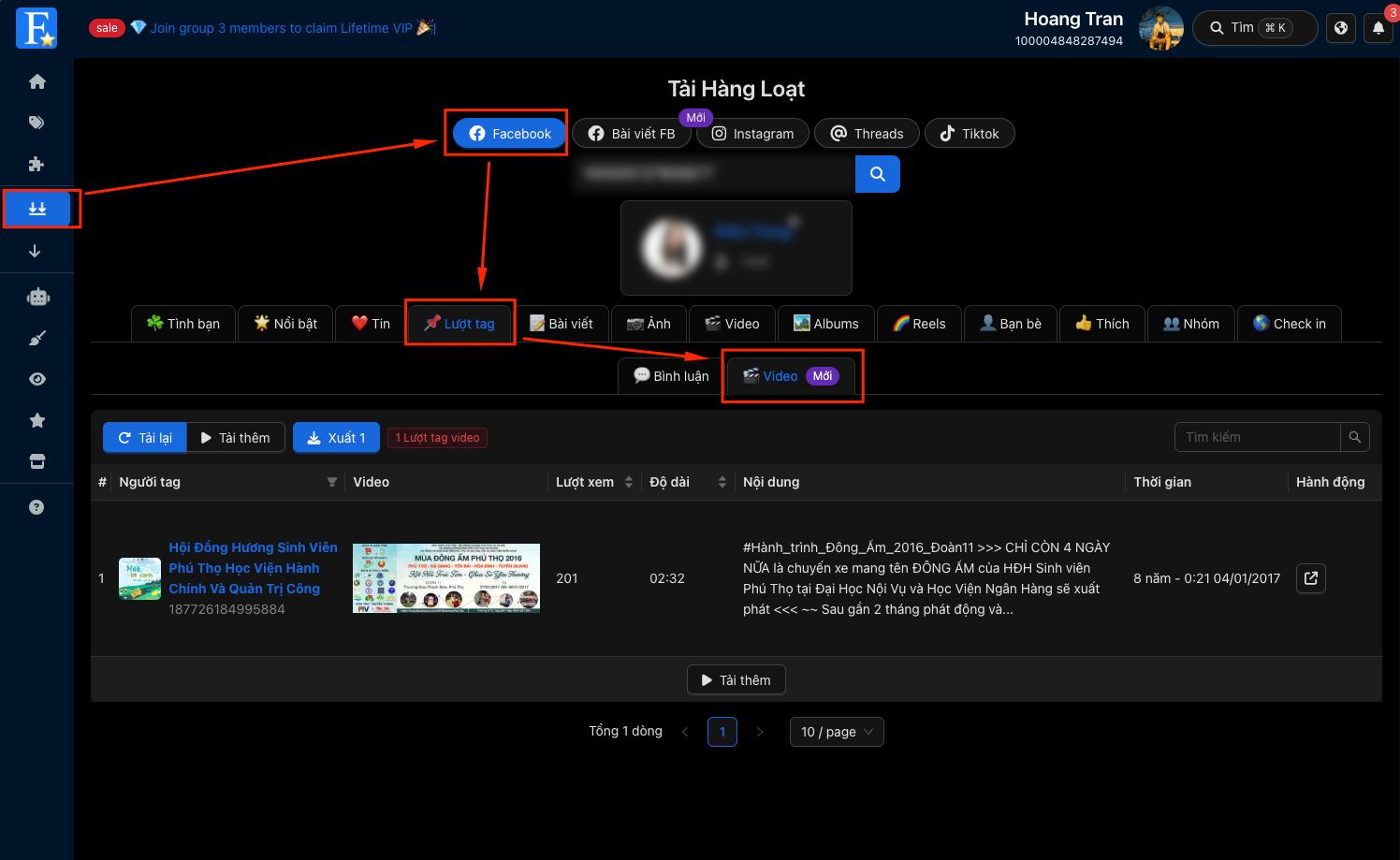Image resolution: width=1400 pixels, height=860 pixels.
Task: Open the puzzle-piece extensions icon
Action: click(x=36, y=164)
